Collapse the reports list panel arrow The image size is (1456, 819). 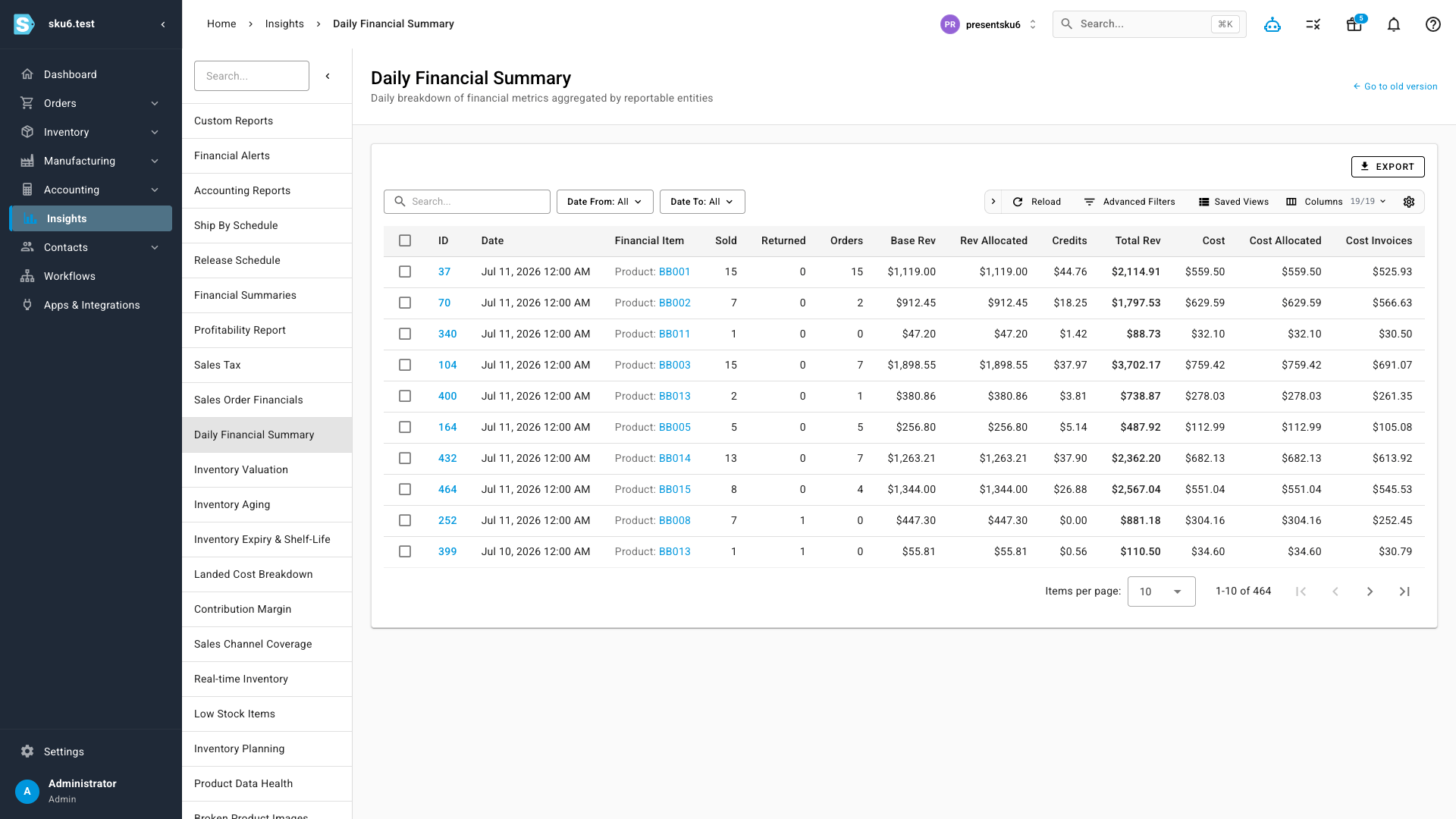[x=328, y=76]
